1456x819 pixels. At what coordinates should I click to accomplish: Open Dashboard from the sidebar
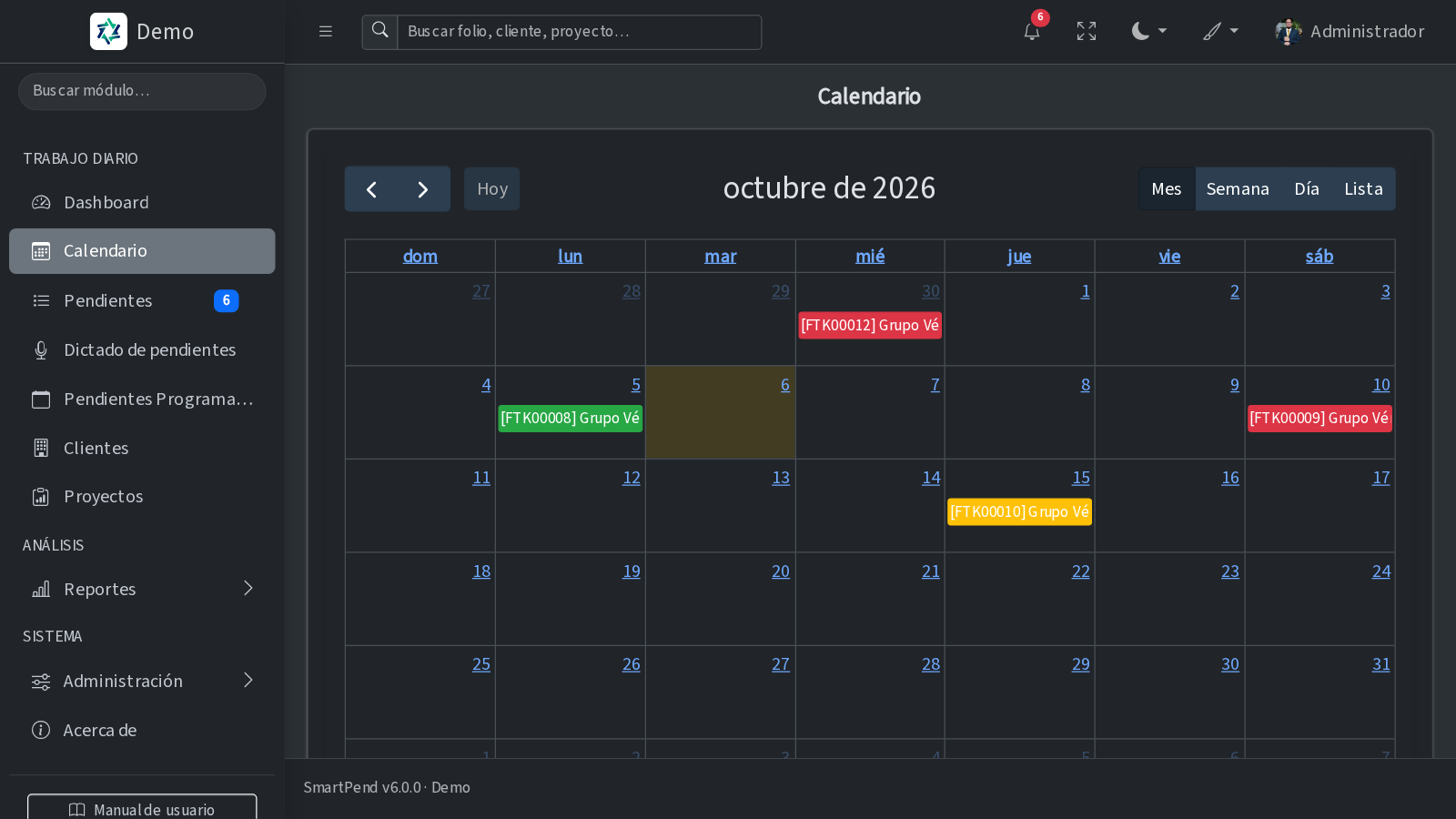click(142, 202)
